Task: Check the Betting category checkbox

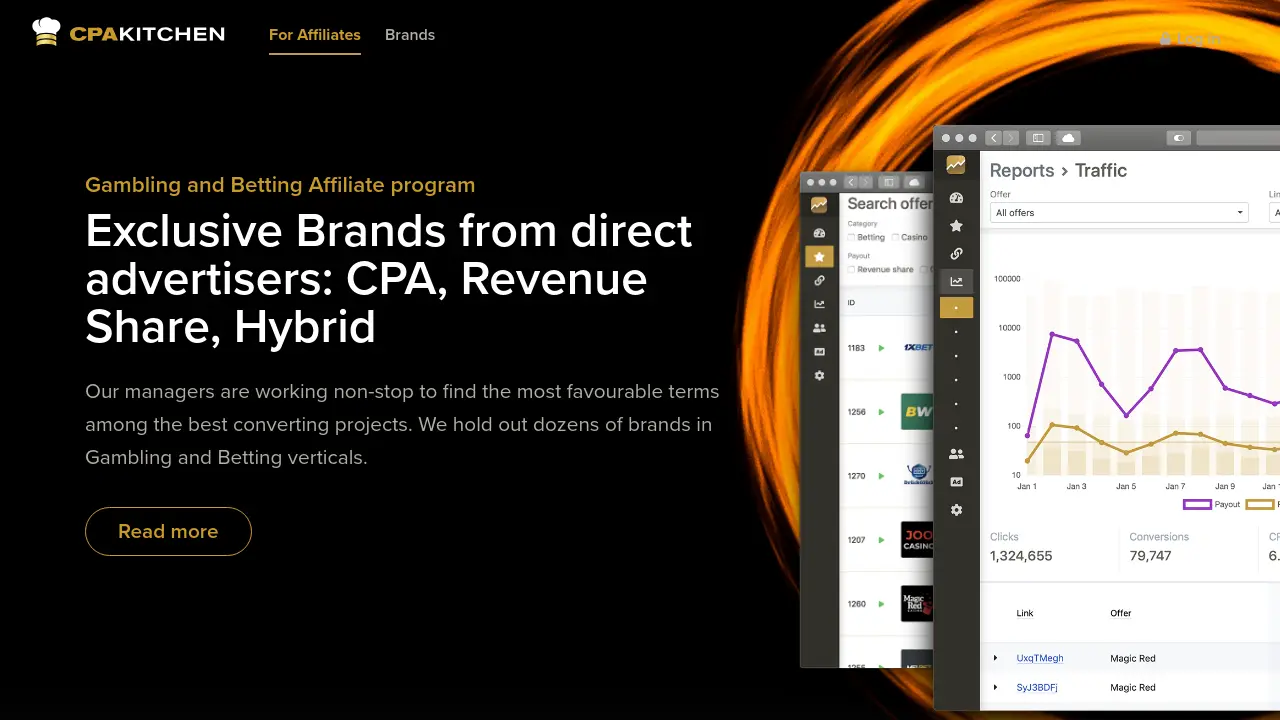Action: click(851, 238)
